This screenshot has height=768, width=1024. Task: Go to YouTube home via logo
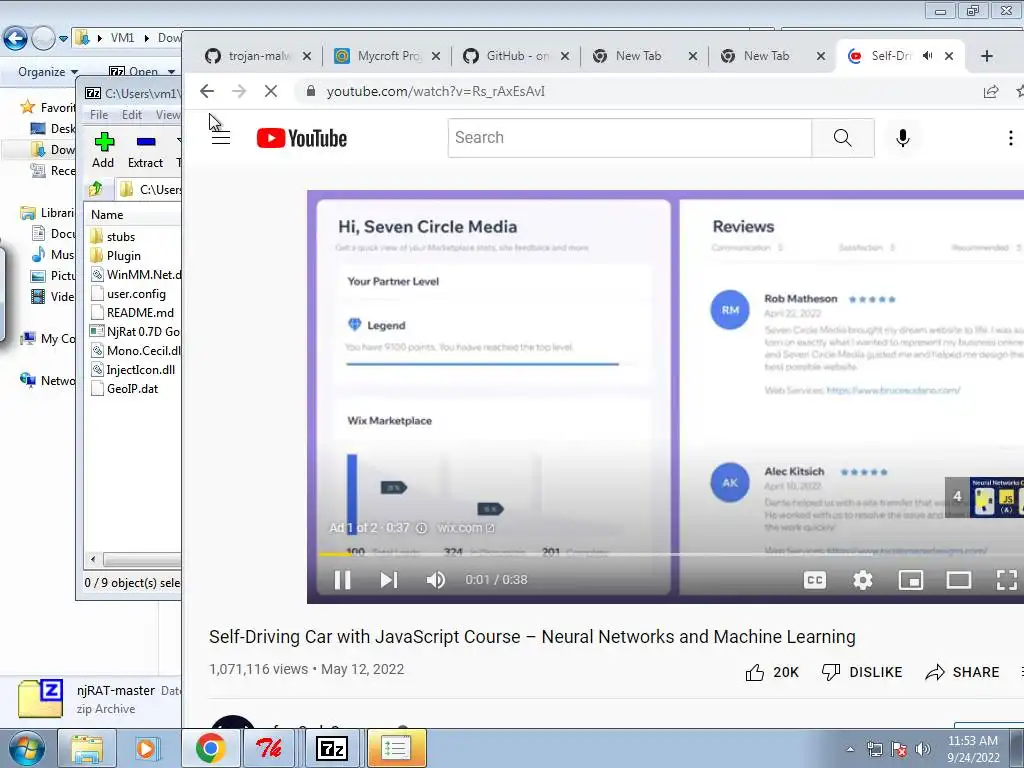[302, 138]
